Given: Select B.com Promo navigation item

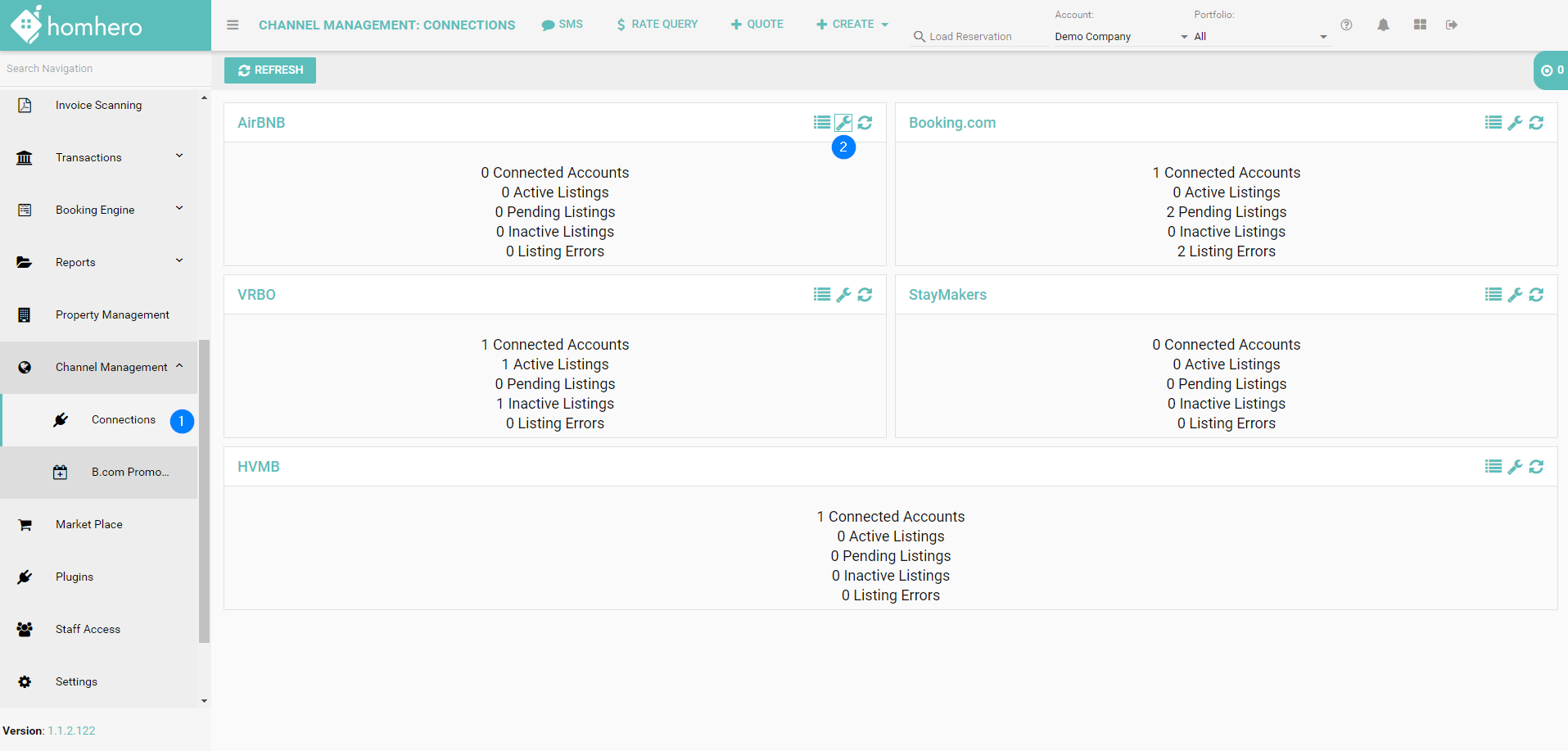Looking at the screenshot, I should point(129,473).
